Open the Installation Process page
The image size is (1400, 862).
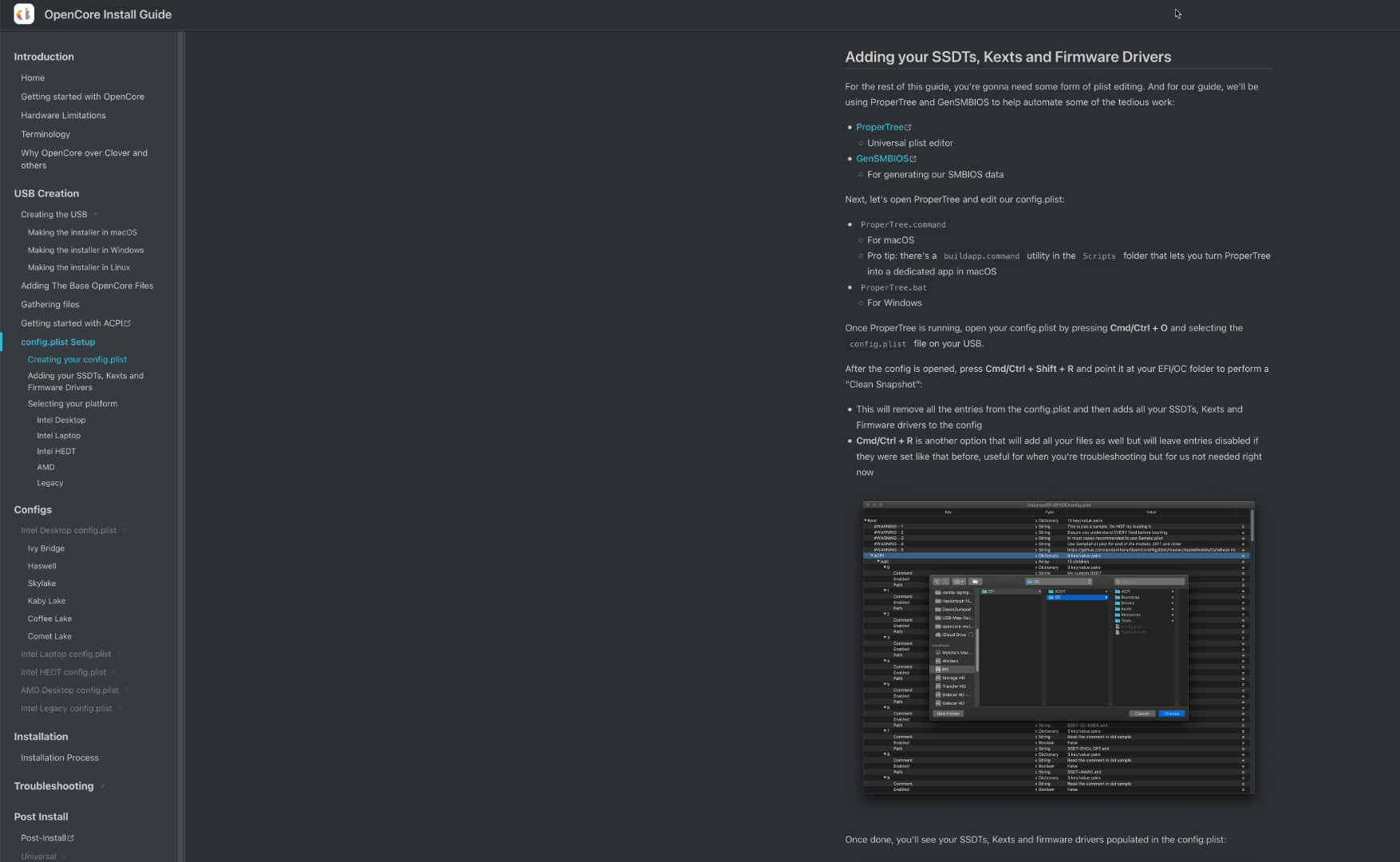[60, 758]
